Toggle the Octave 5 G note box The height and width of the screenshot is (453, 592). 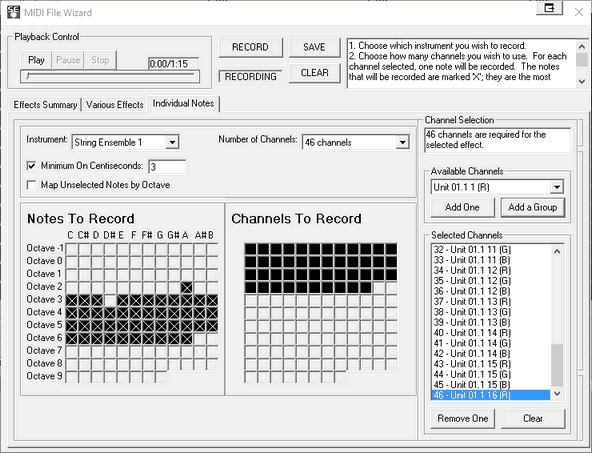pyautogui.click(x=161, y=326)
